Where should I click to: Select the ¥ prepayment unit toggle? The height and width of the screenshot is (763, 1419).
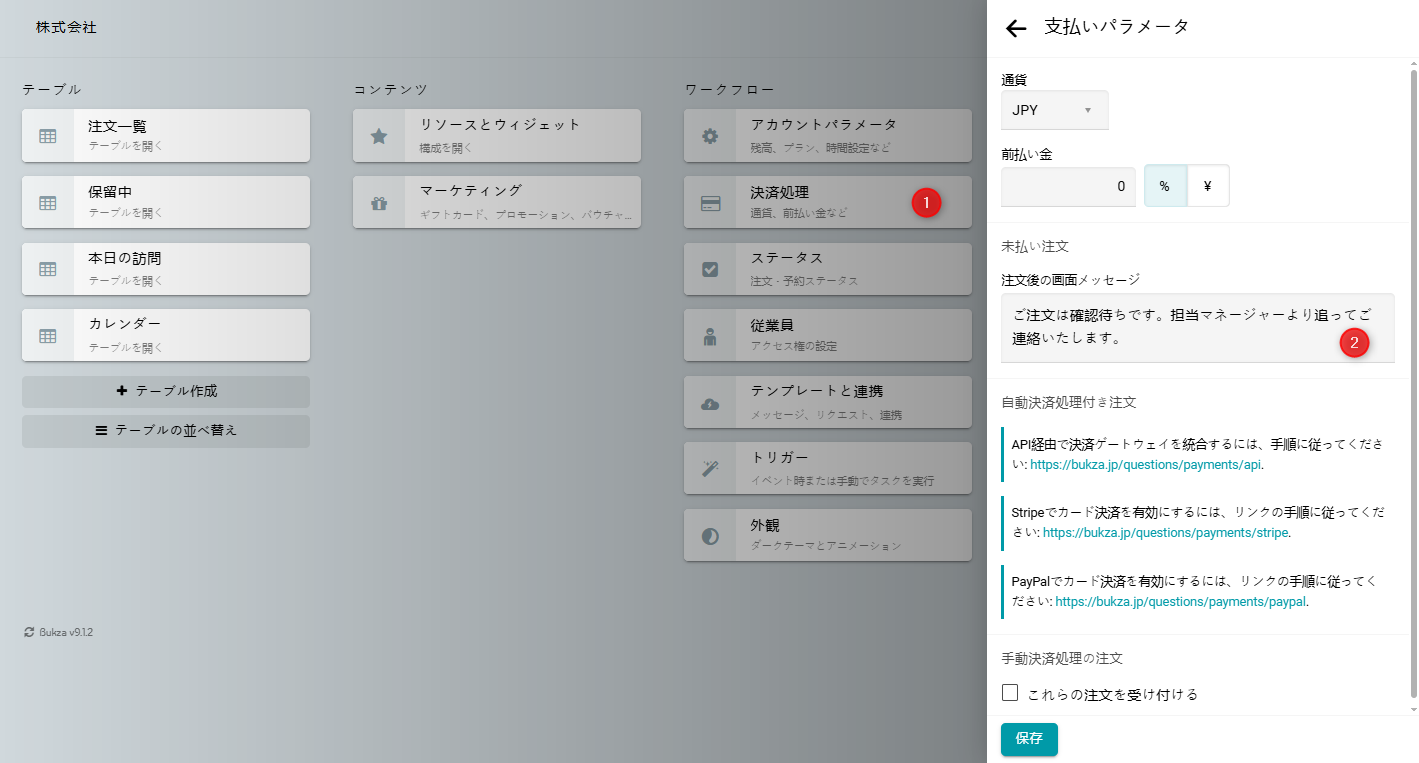1208,186
